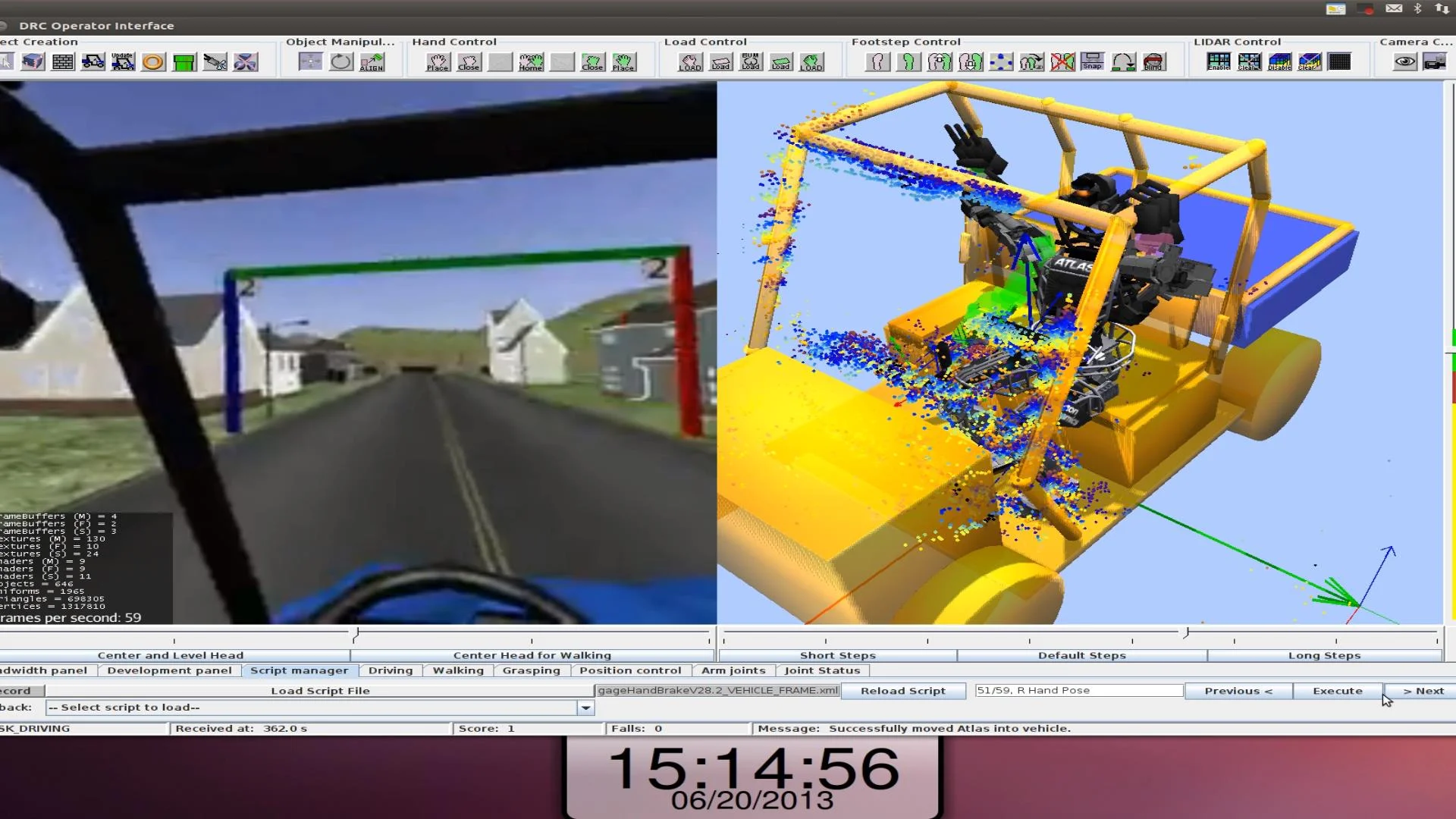
Task: Select the rotate object manipulation tool
Action: point(341,61)
